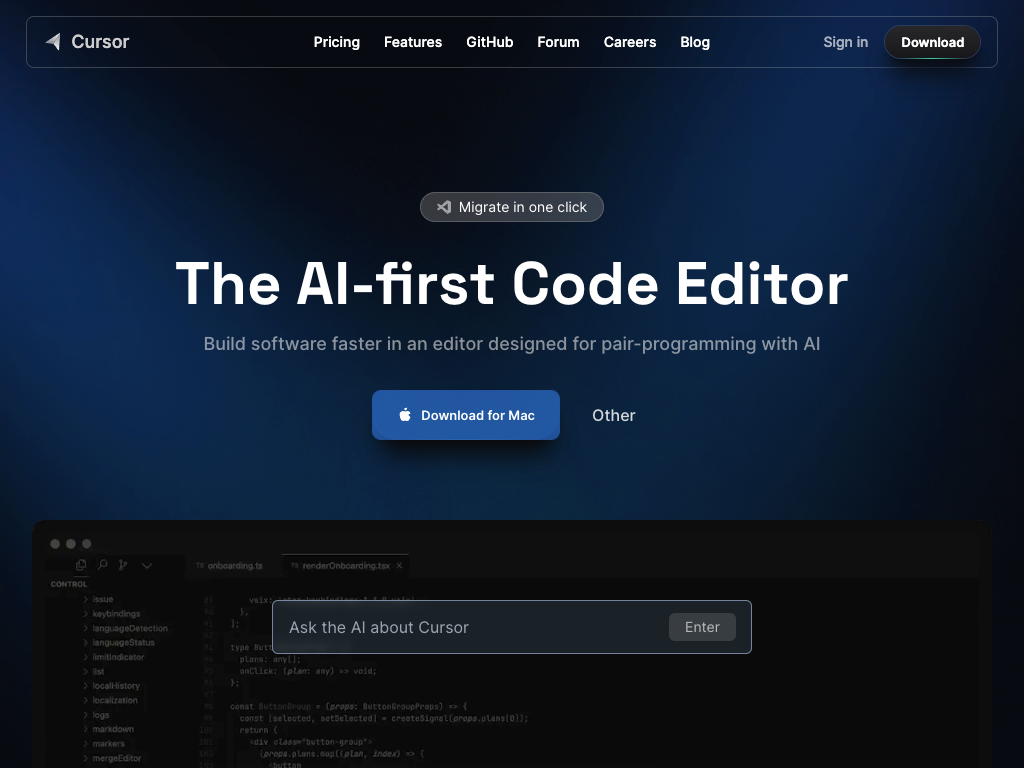Visit the GitHub link in navbar
This screenshot has height=768, width=1024.
click(x=489, y=42)
